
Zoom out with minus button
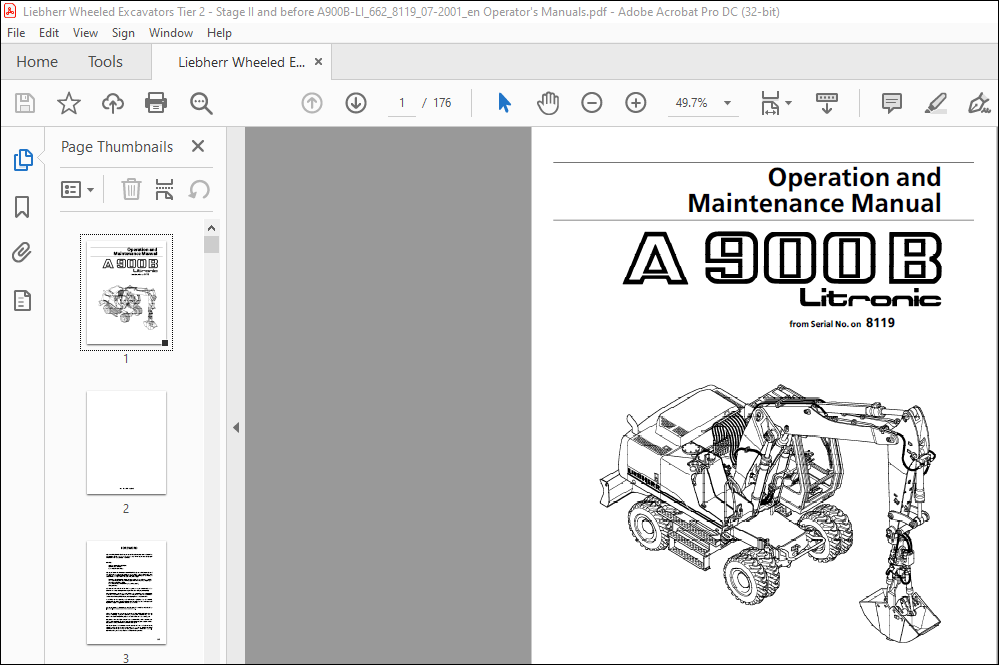[x=591, y=103]
